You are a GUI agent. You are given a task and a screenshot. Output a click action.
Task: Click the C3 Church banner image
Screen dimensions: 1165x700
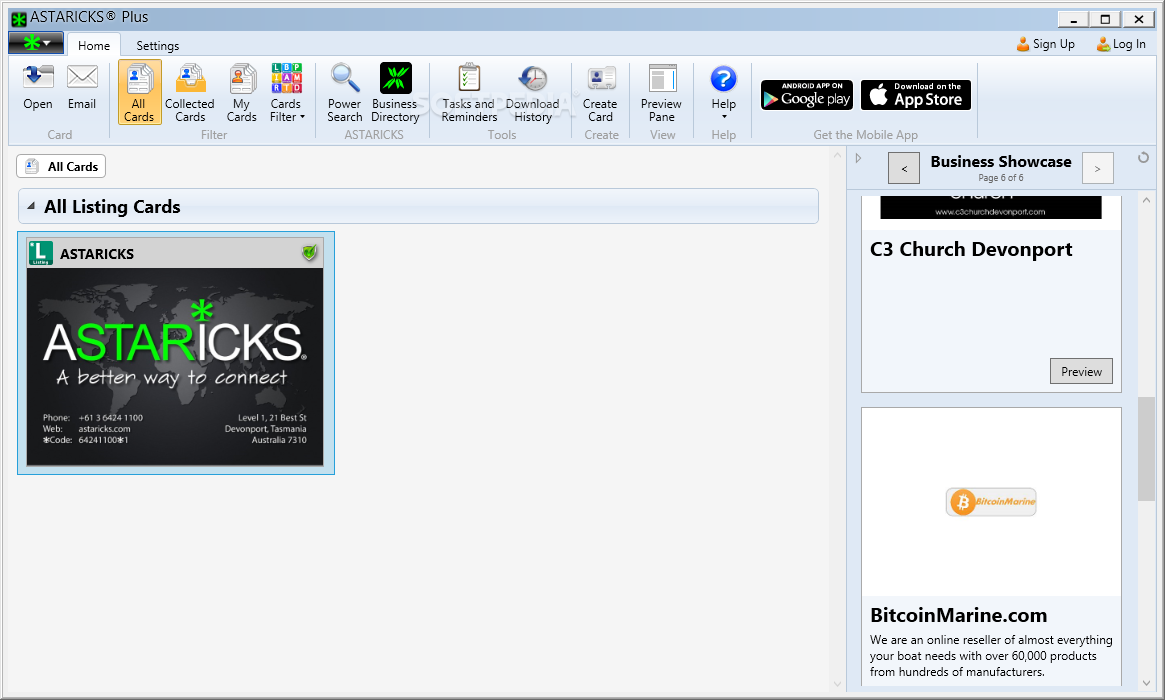990,207
